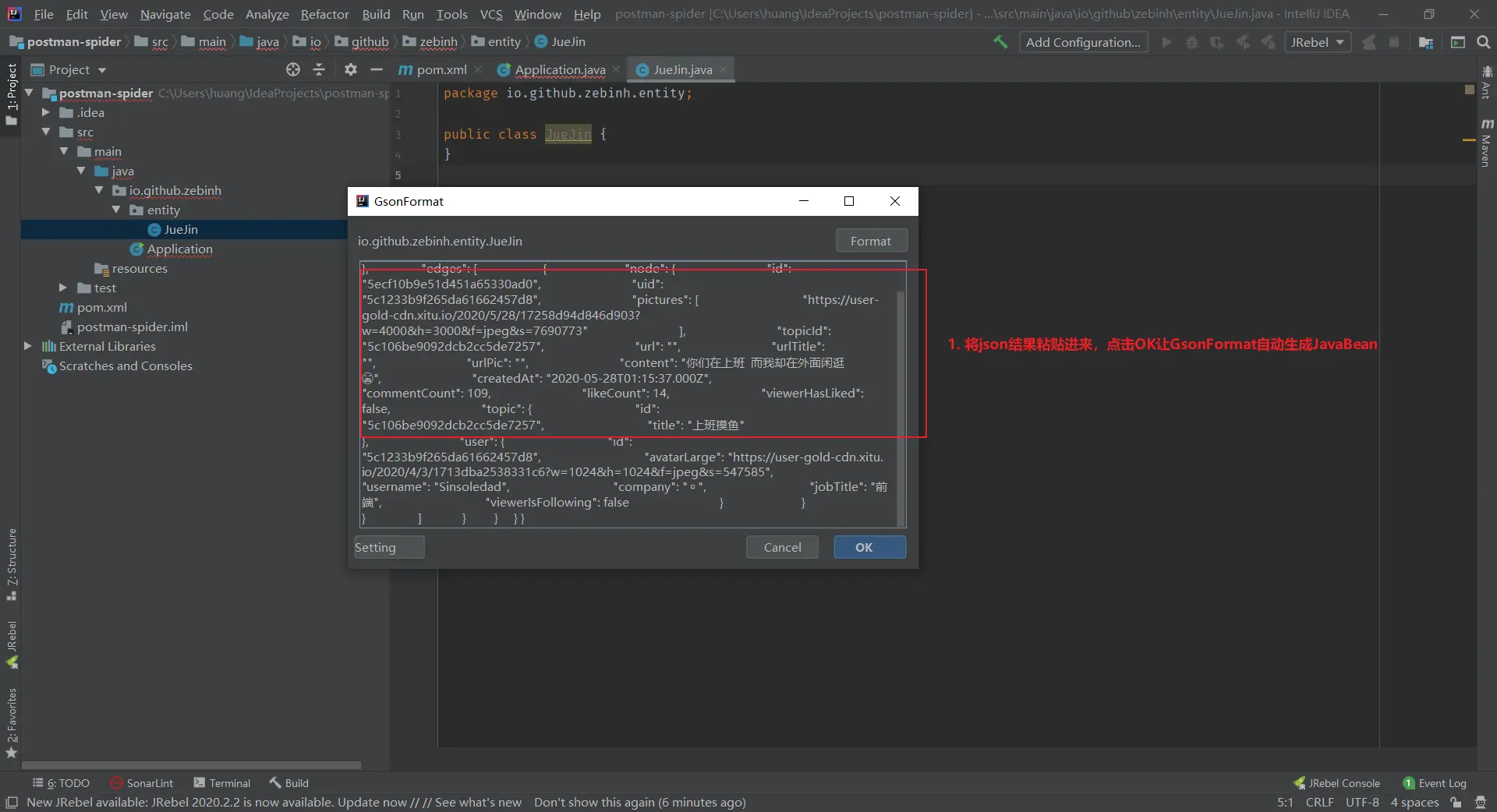Click the CRLF line separator status item
The width and height of the screenshot is (1497, 812).
pos(1319,803)
